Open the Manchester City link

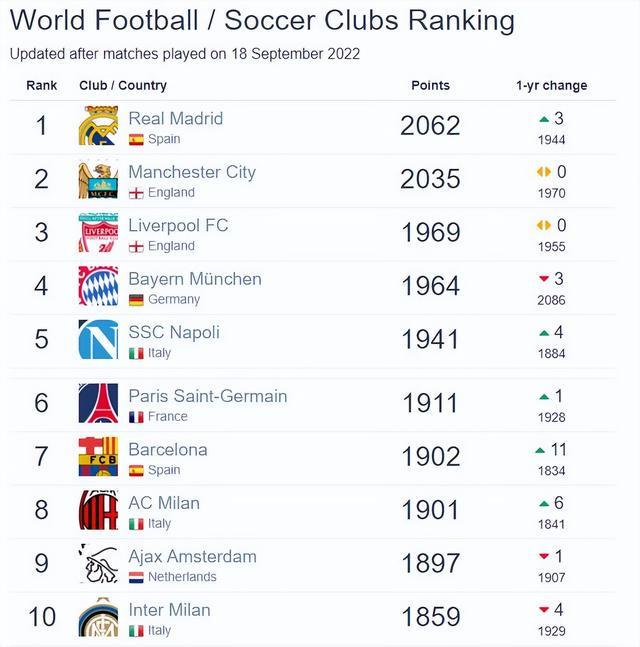[192, 172]
